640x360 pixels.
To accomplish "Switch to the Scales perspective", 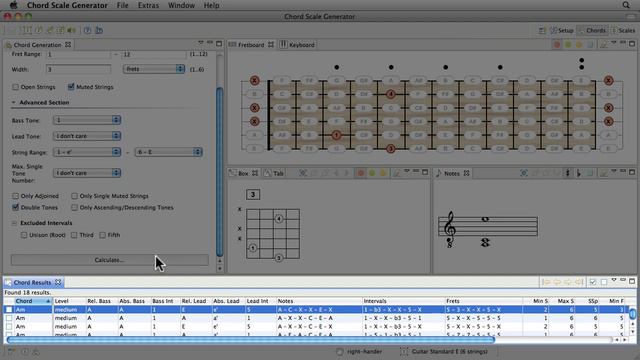I will (623, 31).
